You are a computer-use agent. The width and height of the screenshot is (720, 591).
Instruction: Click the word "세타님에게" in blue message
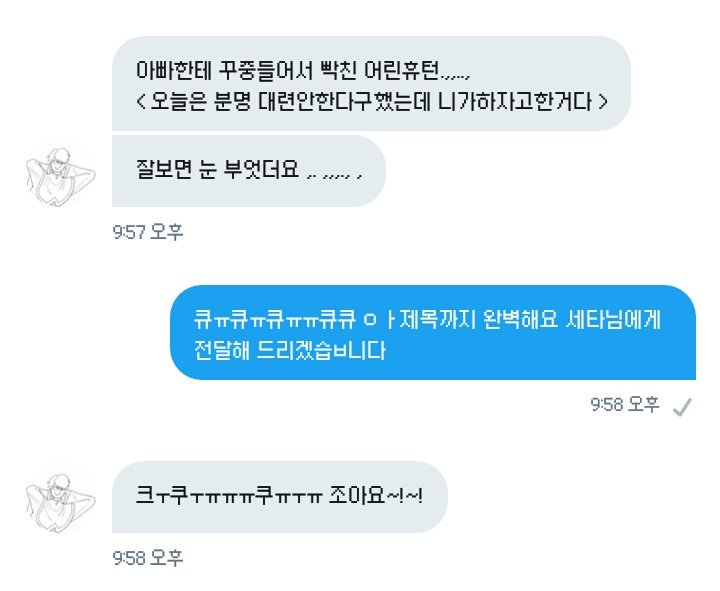click(613, 319)
